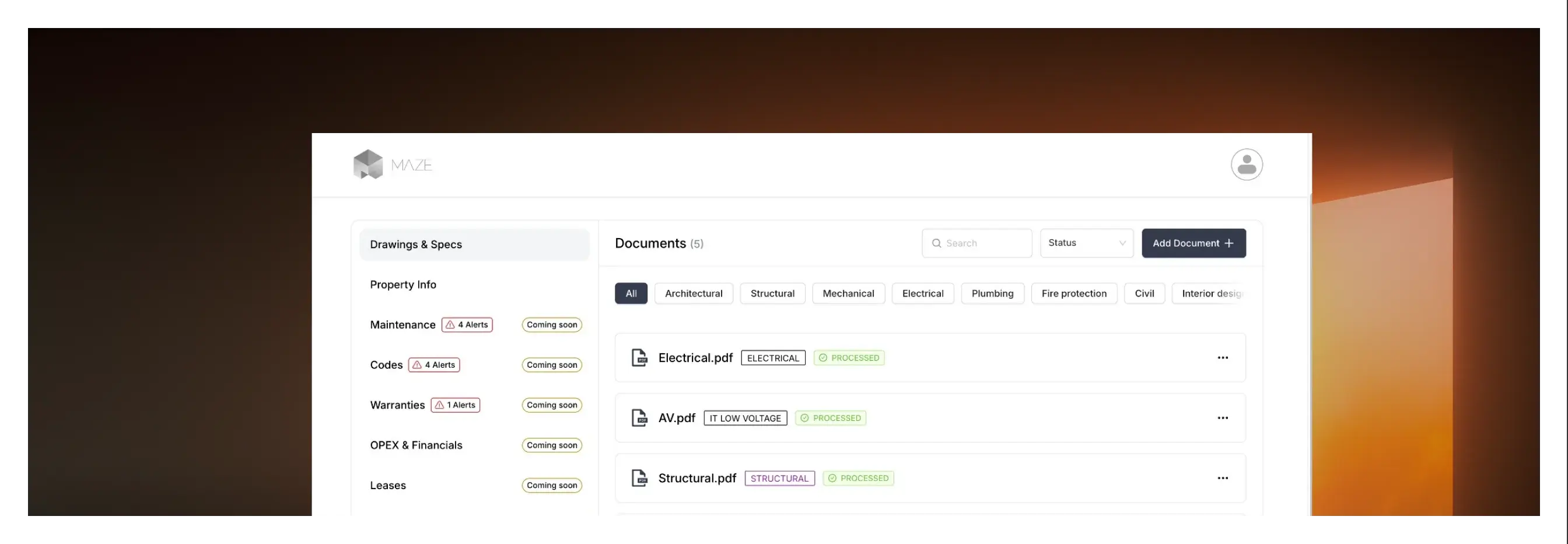Select the All filter tab

click(x=631, y=294)
